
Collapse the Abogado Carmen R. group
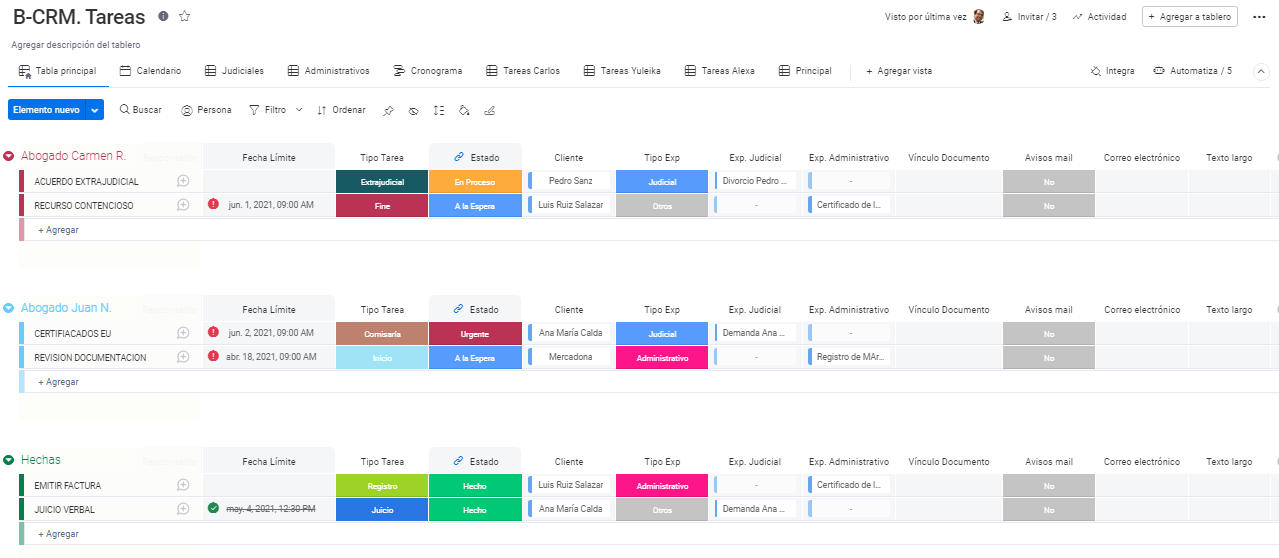[9, 156]
